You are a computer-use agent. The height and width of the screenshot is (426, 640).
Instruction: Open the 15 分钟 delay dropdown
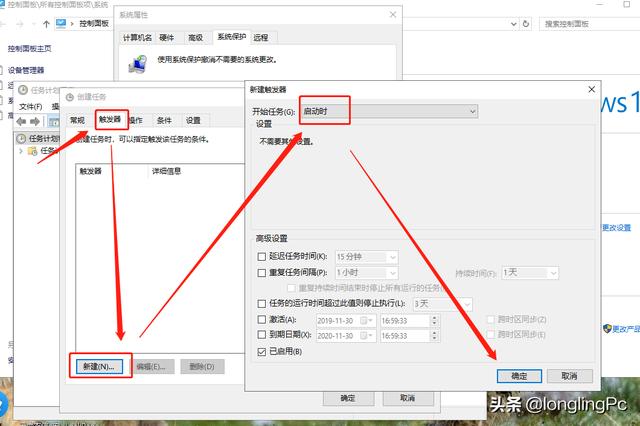[x=366, y=257]
